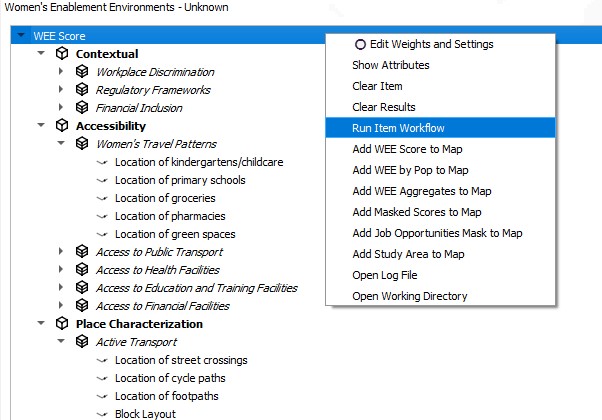The height and width of the screenshot is (420, 602).
Task: Click the layered cube icon beside Access to Health Facilities
Action: pyautogui.click(x=82, y=270)
